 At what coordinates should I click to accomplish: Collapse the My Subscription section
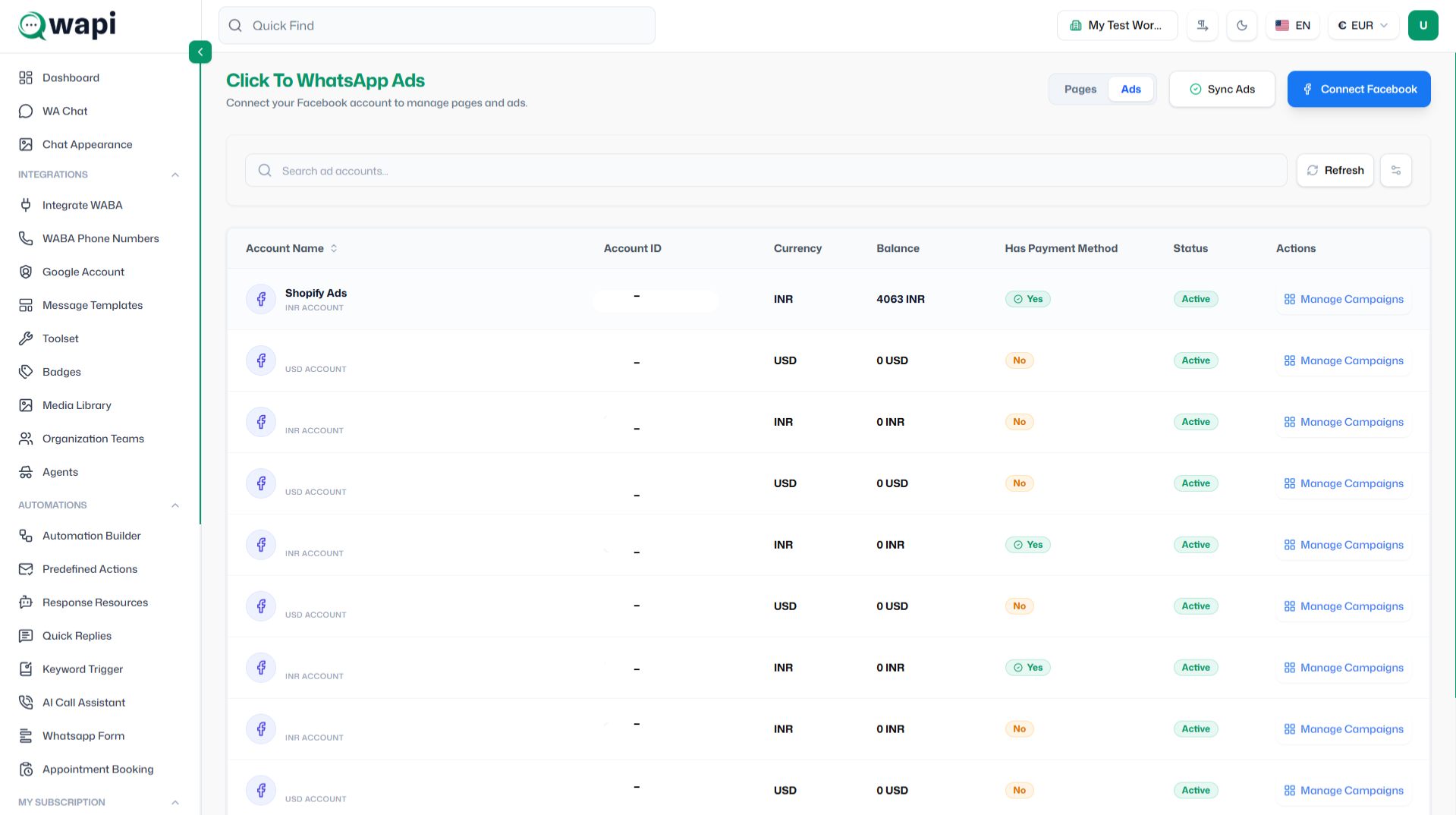click(175, 802)
